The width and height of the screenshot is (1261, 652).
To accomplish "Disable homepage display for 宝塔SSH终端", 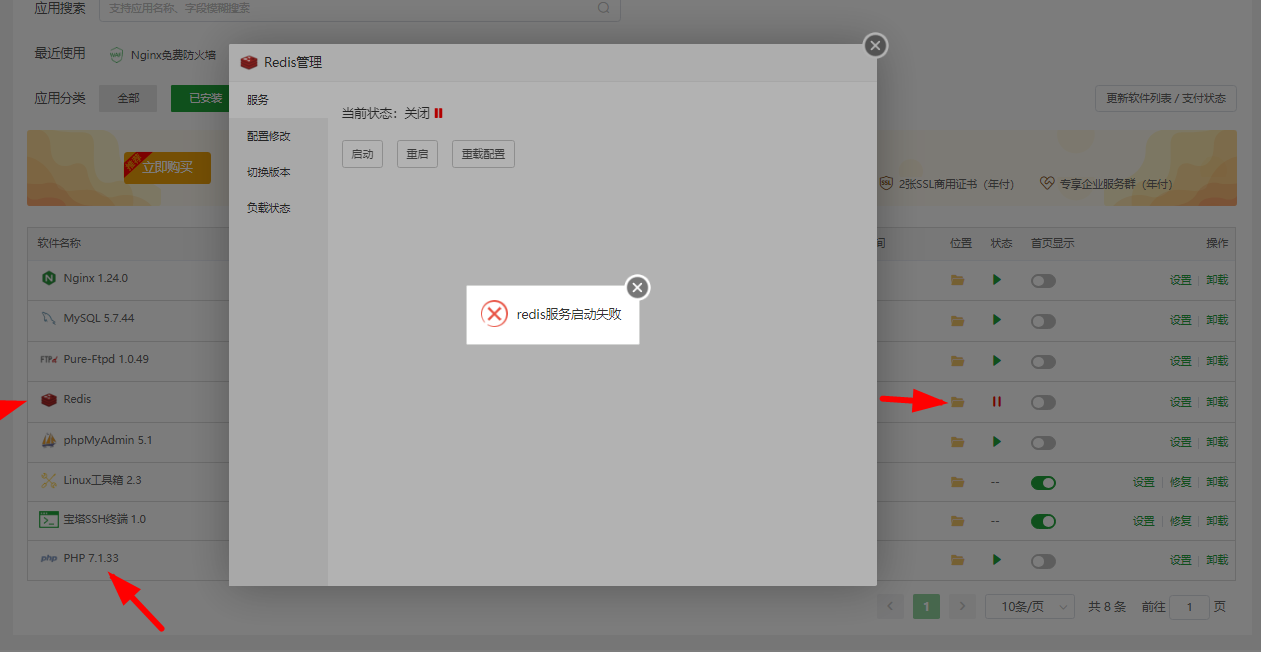I will 1043,521.
